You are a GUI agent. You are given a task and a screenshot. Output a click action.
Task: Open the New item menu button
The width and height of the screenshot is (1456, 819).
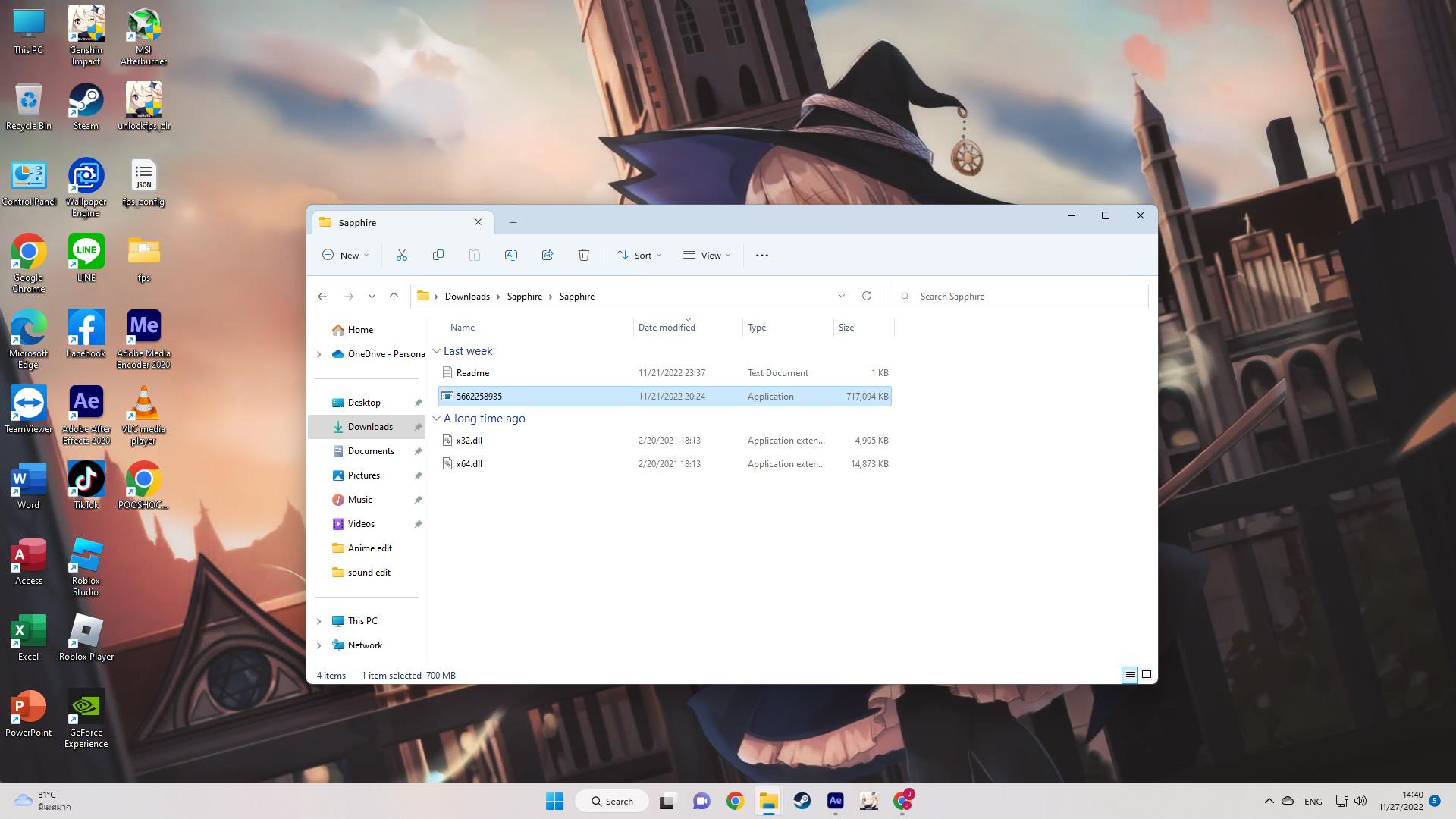(x=346, y=256)
